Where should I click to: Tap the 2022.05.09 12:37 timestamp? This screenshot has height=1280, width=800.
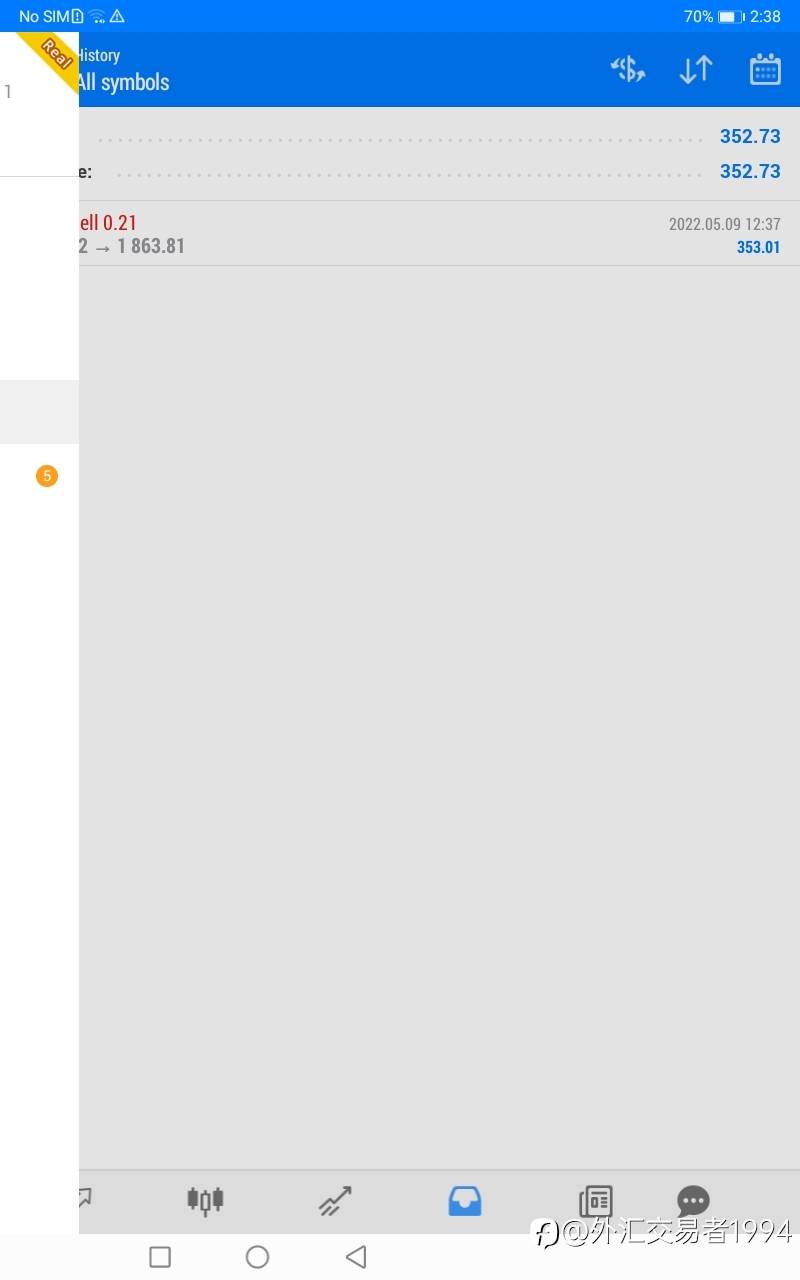point(725,225)
